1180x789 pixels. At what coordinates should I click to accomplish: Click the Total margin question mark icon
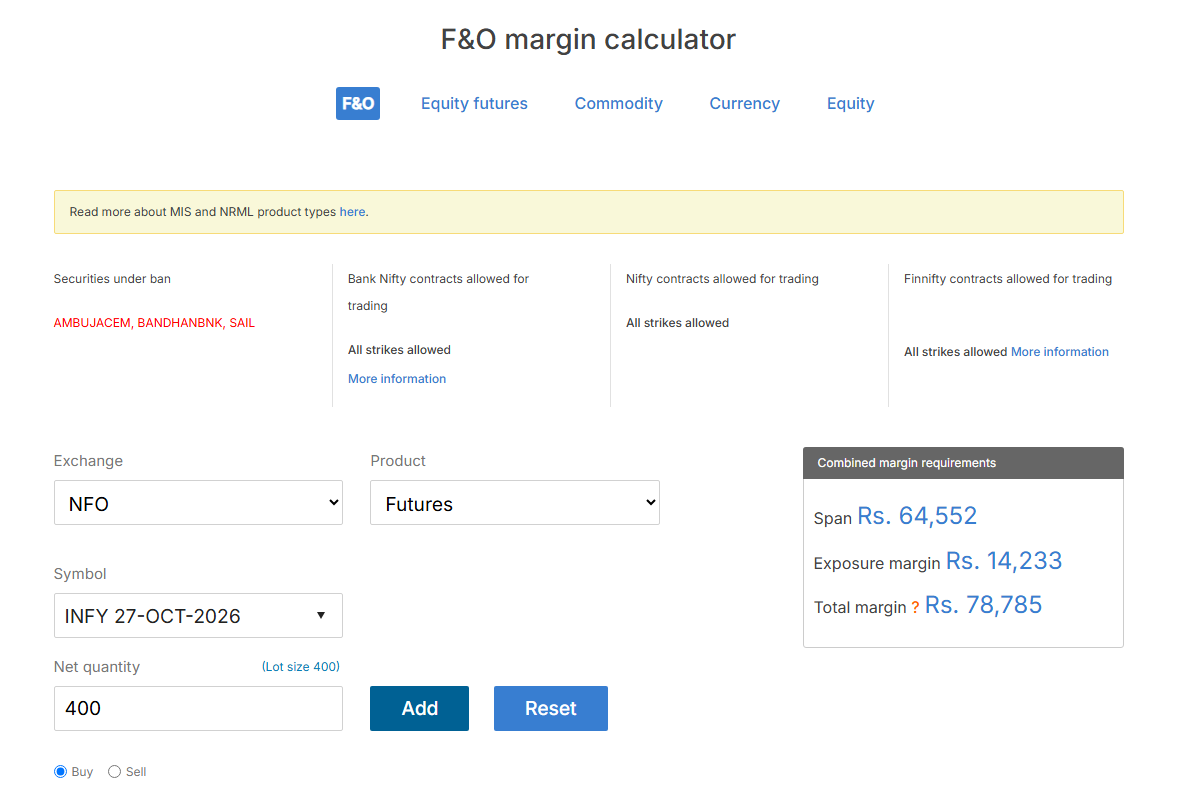coord(915,608)
